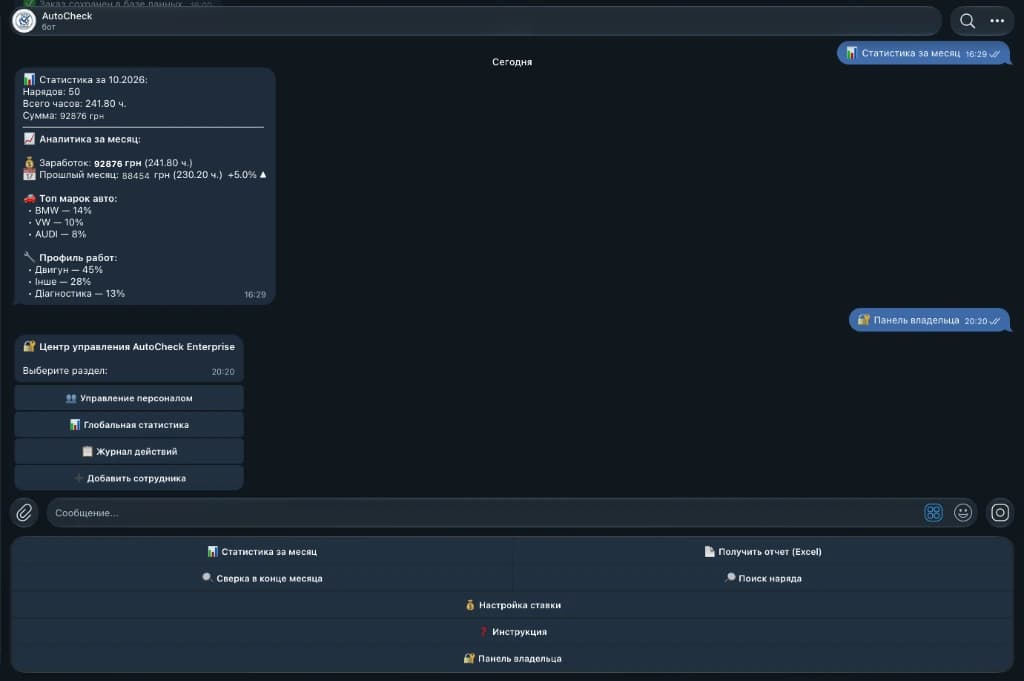Click the 'Заработок: 92876 грн' line
This screenshot has width=1024, height=681.
[108, 163]
